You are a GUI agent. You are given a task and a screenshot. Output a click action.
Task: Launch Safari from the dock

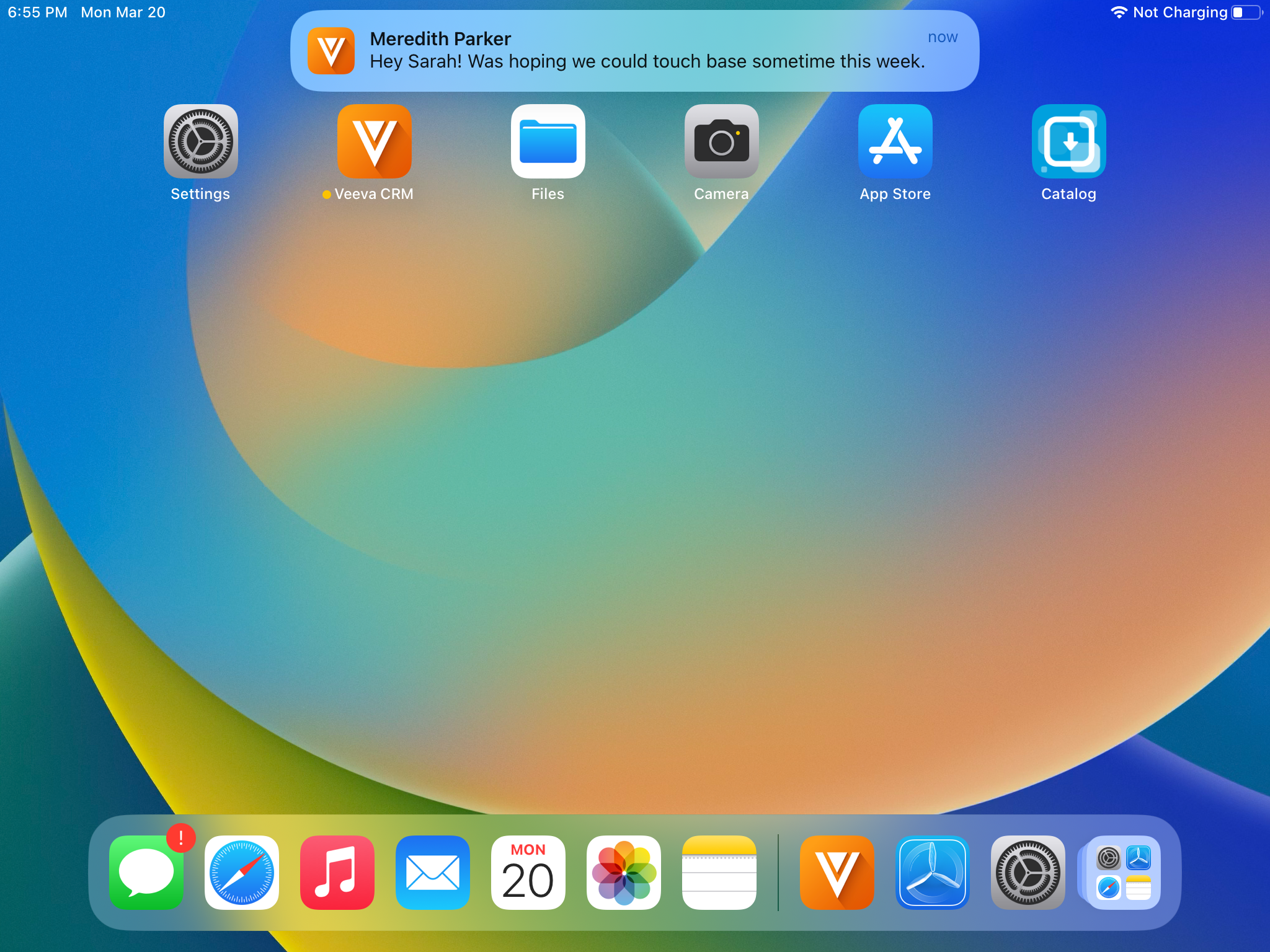tap(242, 873)
